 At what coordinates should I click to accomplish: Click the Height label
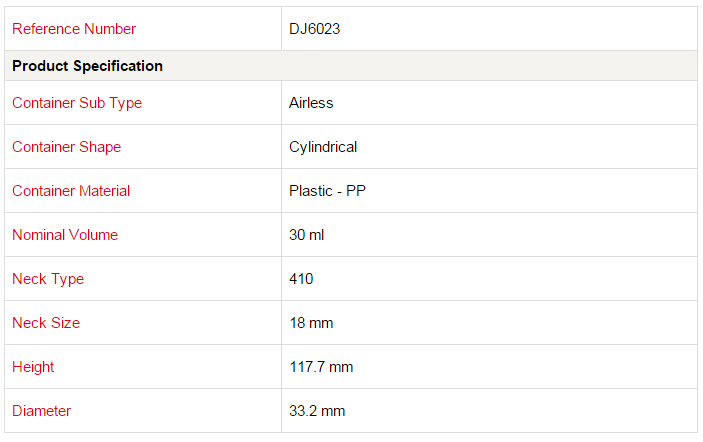coord(33,367)
